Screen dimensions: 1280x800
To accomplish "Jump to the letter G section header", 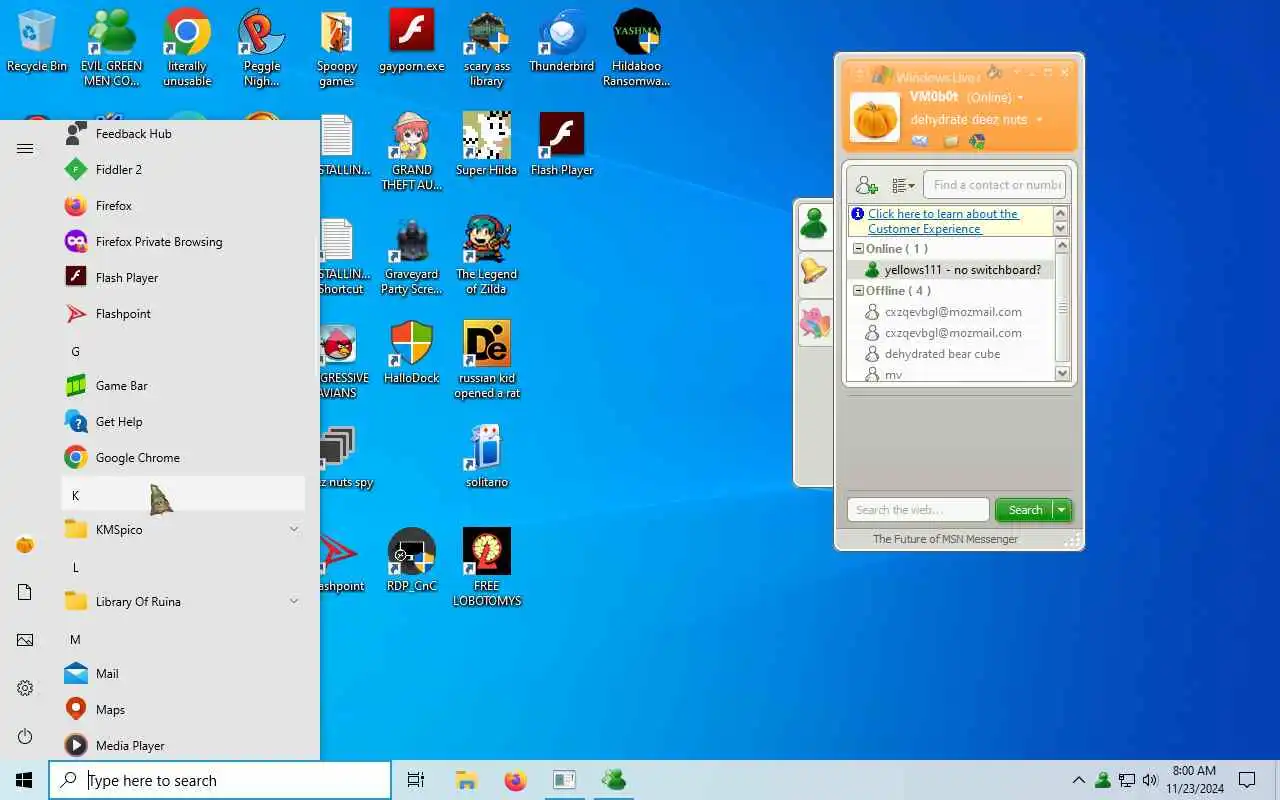I will [x=183, y=352].
